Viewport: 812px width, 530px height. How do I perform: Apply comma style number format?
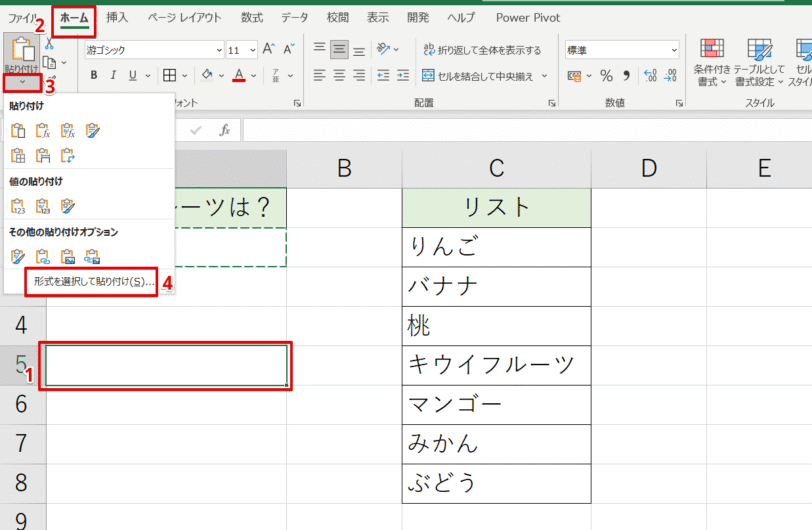627,76
